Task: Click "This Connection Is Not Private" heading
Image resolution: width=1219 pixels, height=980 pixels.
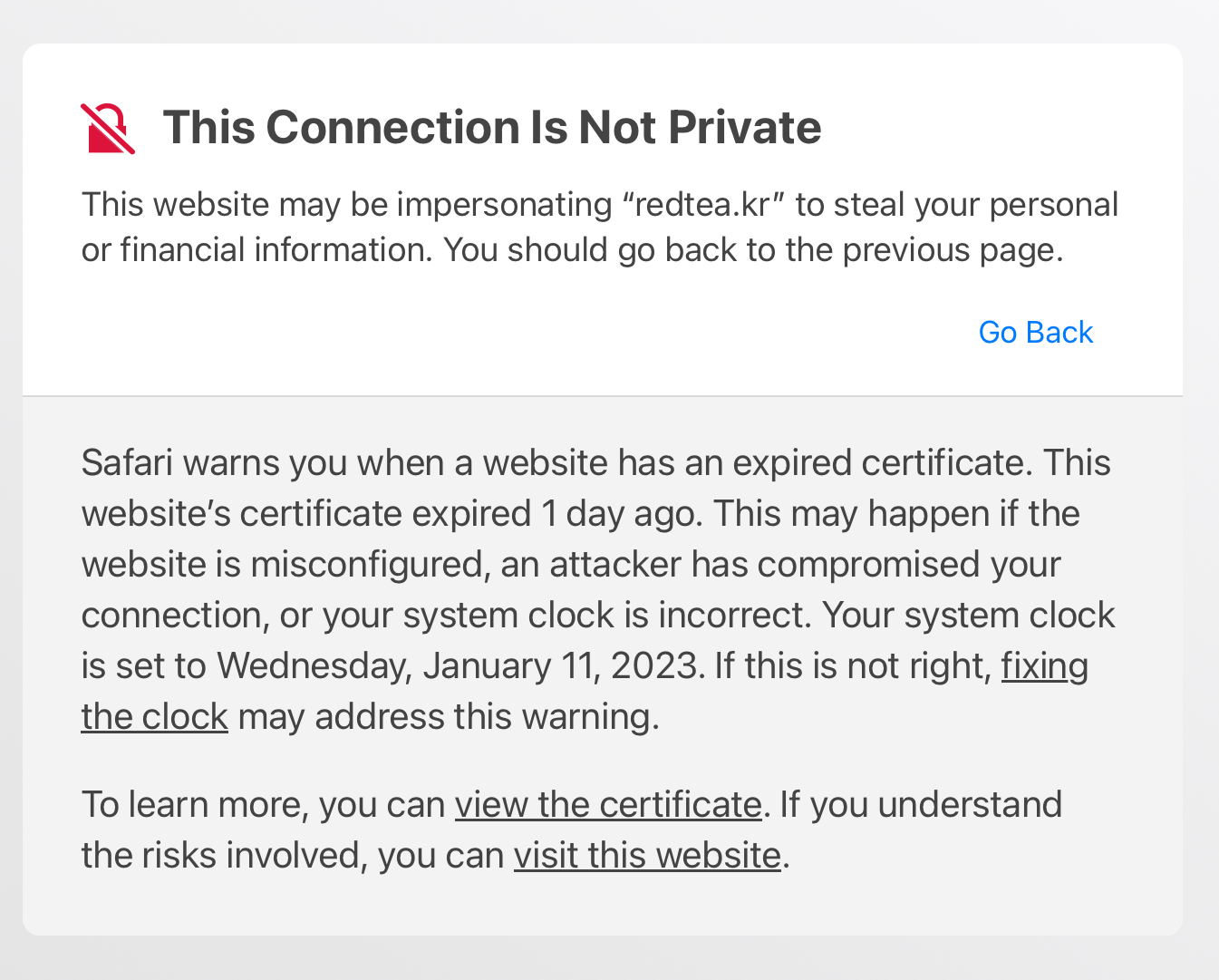Action: pos(491,127)
